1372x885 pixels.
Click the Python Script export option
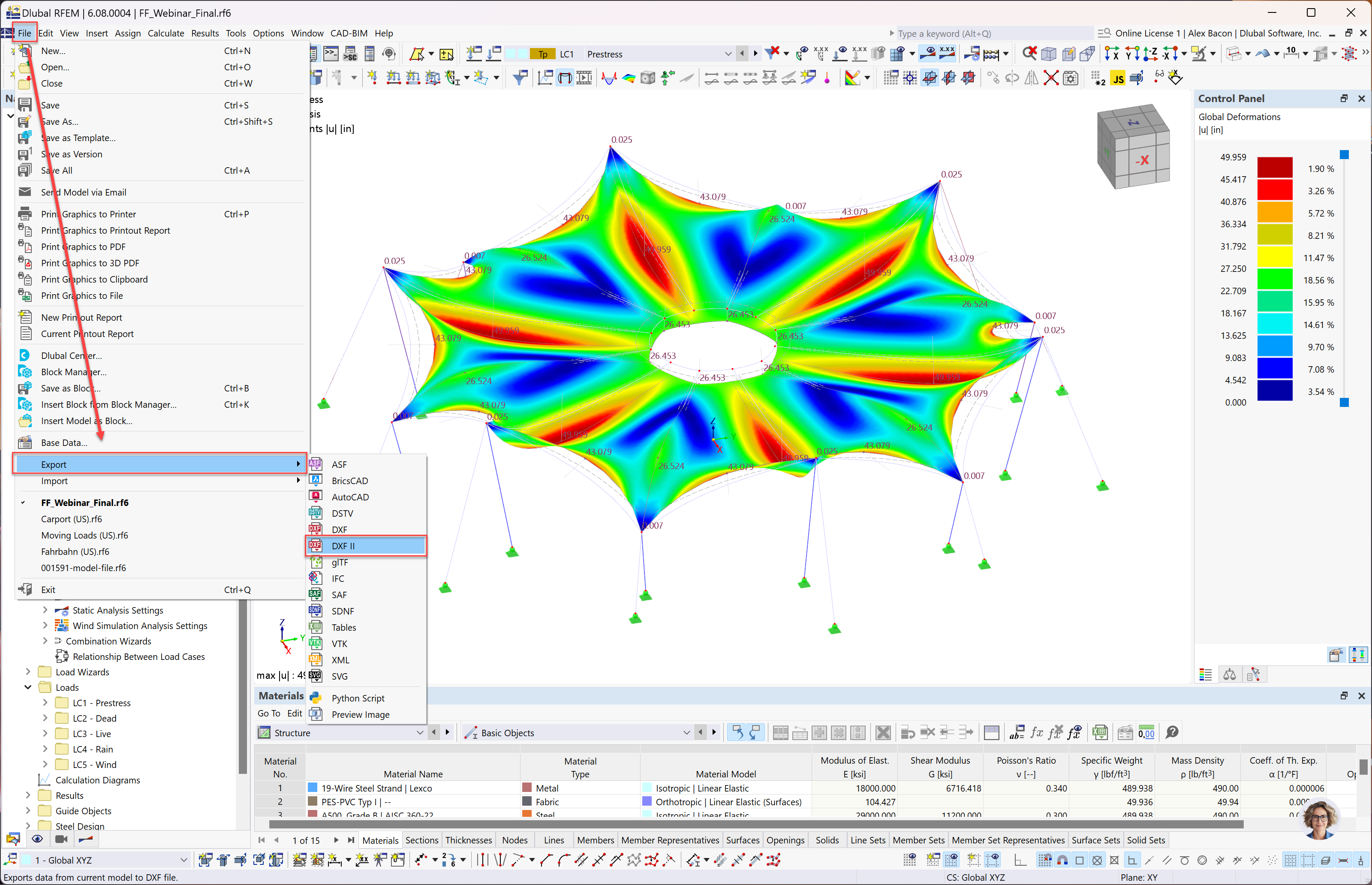click(x=357, y=697)
